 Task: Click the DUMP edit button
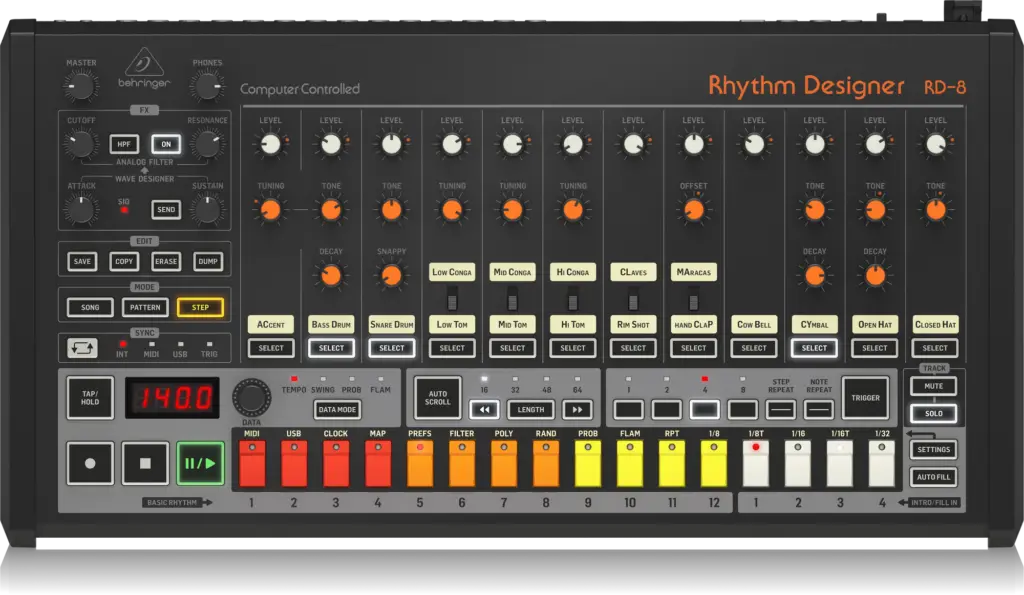click(x=208, y=261)
